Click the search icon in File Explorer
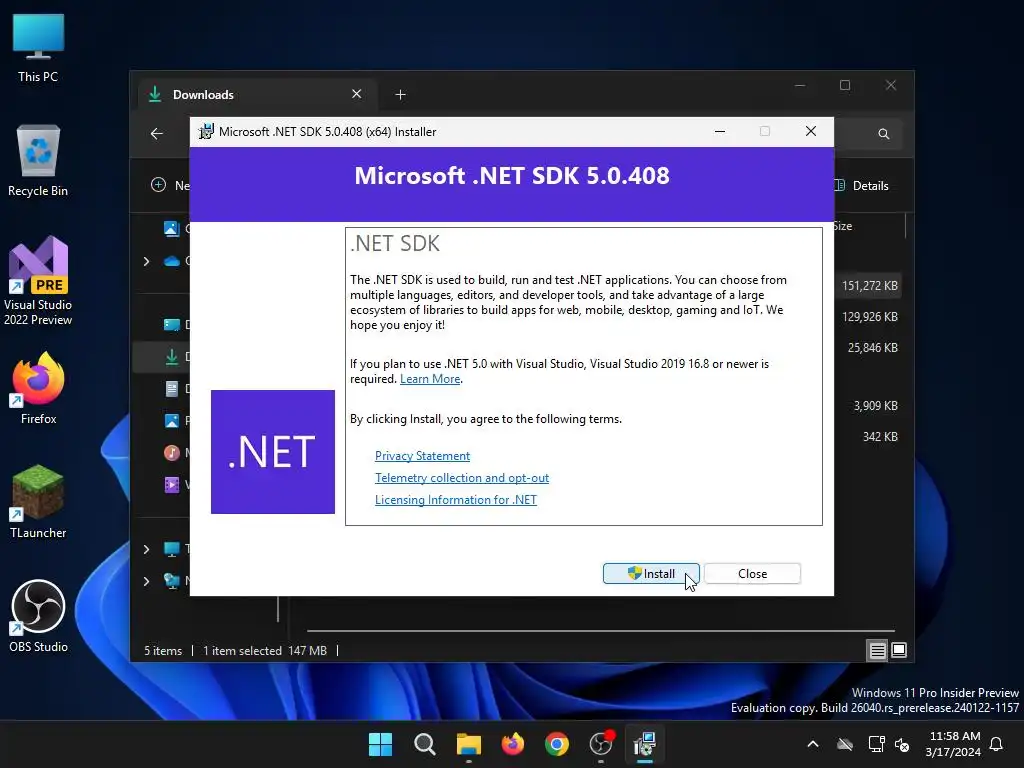 [884, 134]
